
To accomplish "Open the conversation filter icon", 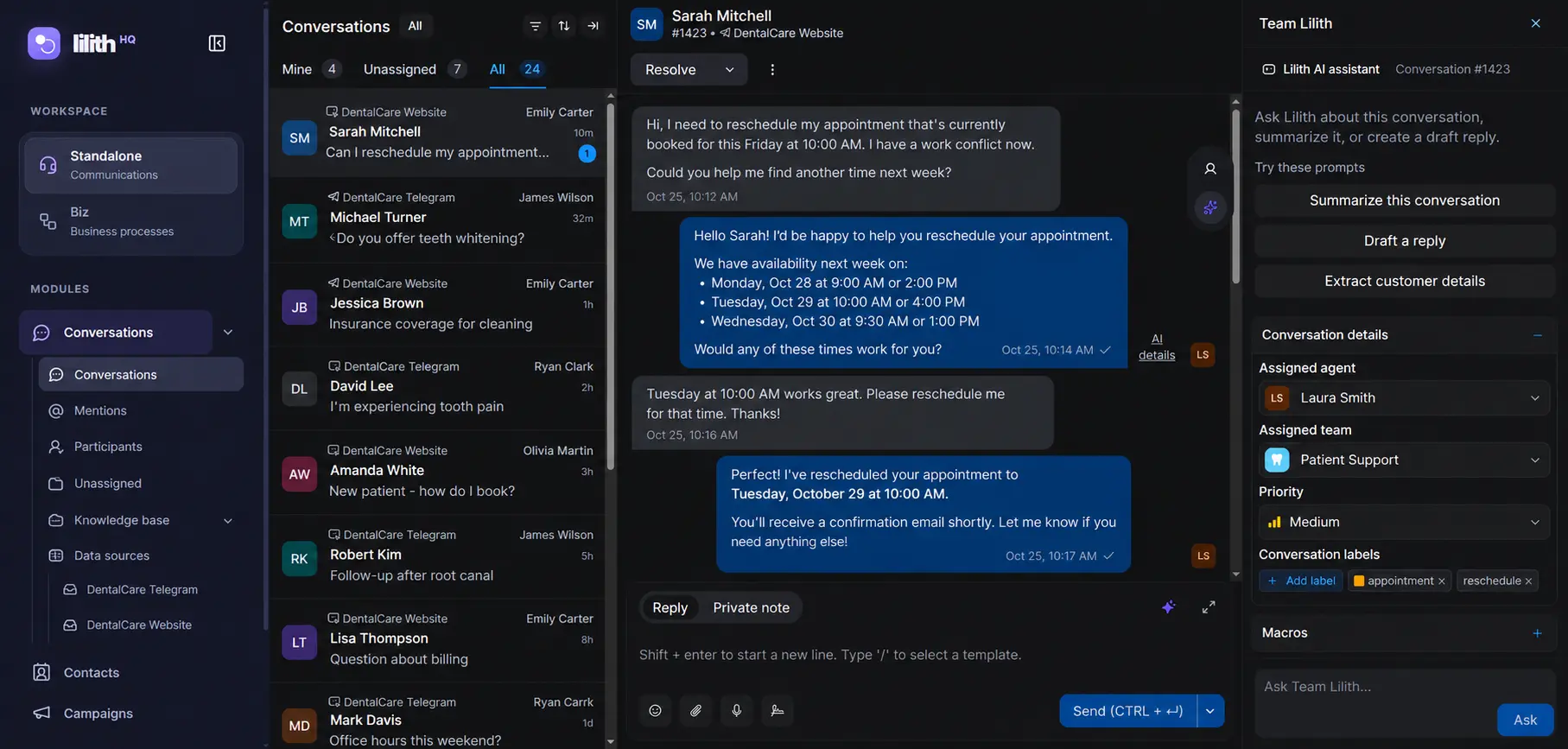I will (536, 26).
